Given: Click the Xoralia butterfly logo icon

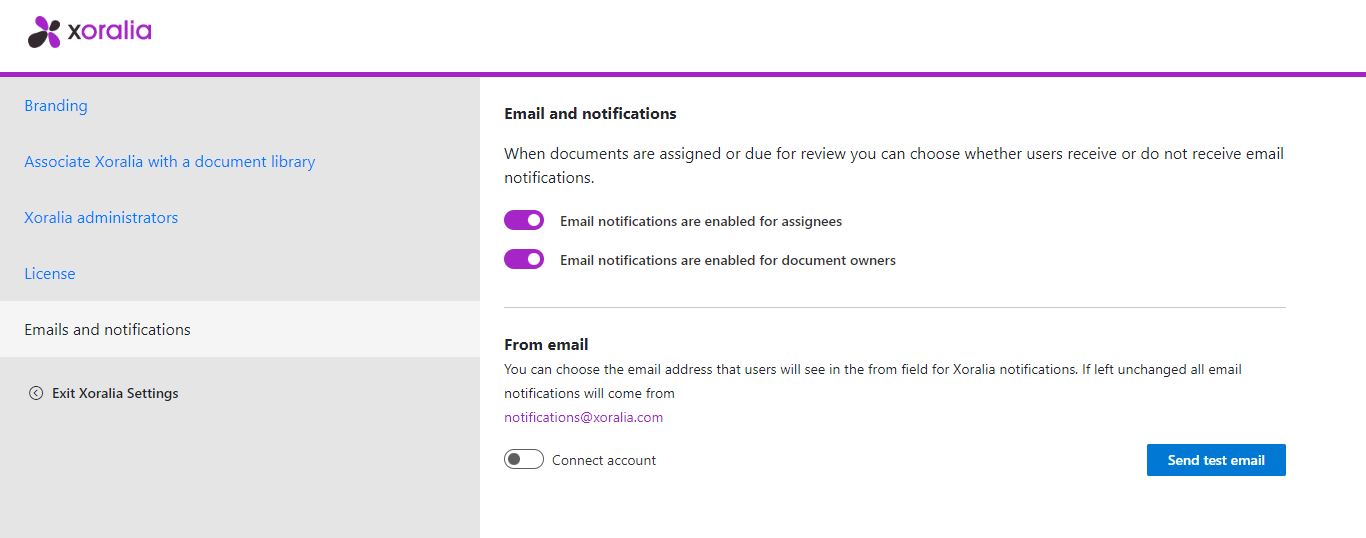Looking at the screenshot, I should coord(45,32).
